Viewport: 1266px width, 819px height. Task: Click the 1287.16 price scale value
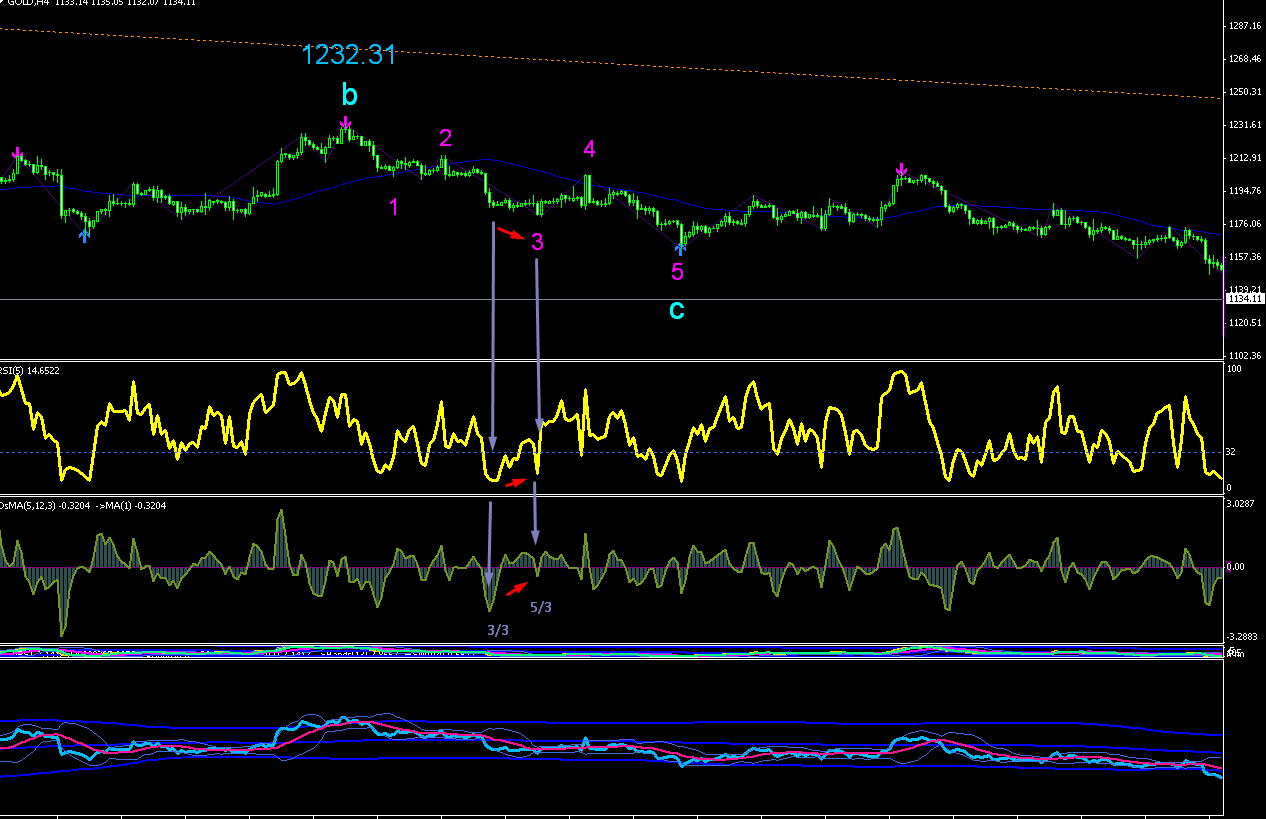1245,25
